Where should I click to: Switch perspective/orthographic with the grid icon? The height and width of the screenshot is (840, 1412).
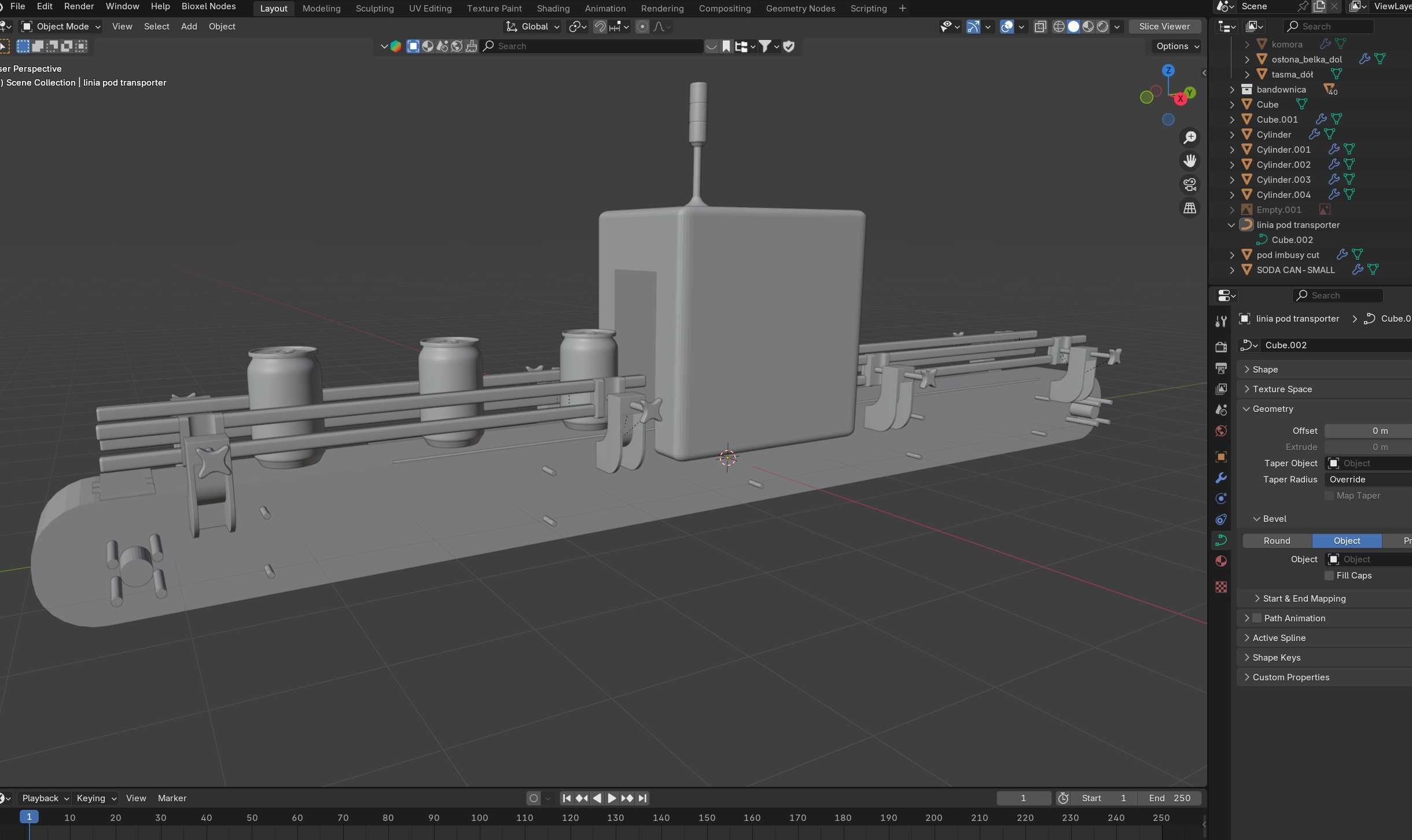point(1190,208)
